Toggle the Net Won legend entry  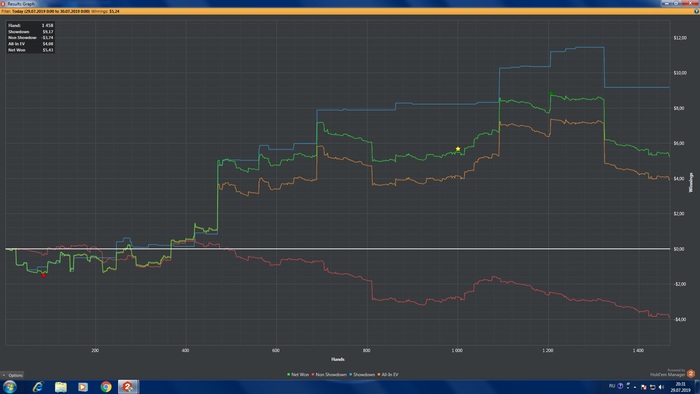(x=298, y=375)
